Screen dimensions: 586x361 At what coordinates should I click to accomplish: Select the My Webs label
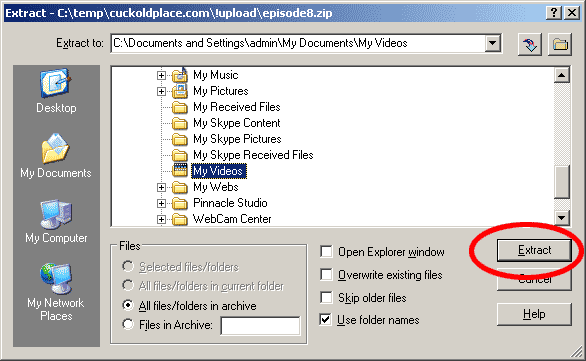point(216,187)
